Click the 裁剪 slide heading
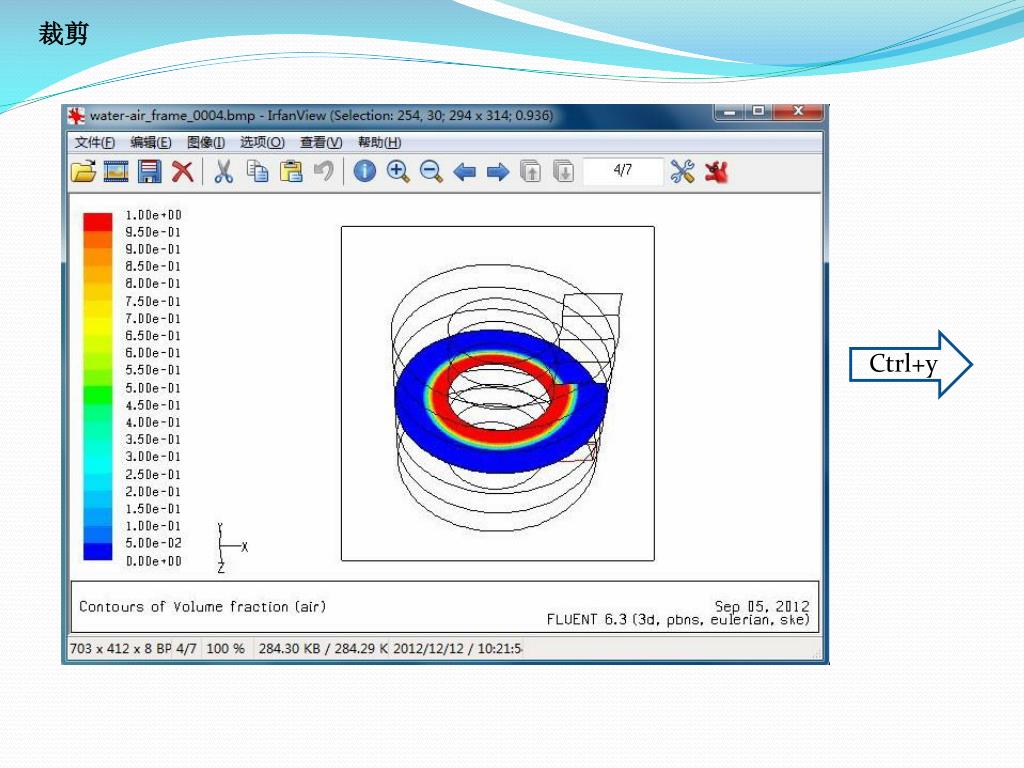Image resolution: width=1024 pixels, height=768 pixels. [x=63, y=33]
